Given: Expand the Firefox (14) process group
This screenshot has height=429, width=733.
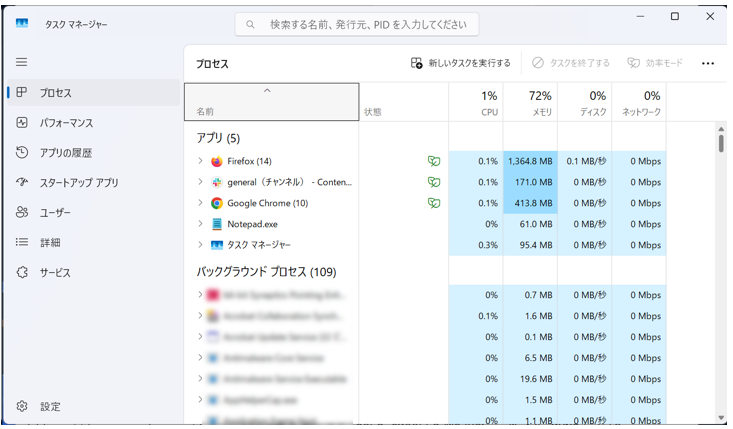Looking at the screenshot, I should tap(200, 161).
